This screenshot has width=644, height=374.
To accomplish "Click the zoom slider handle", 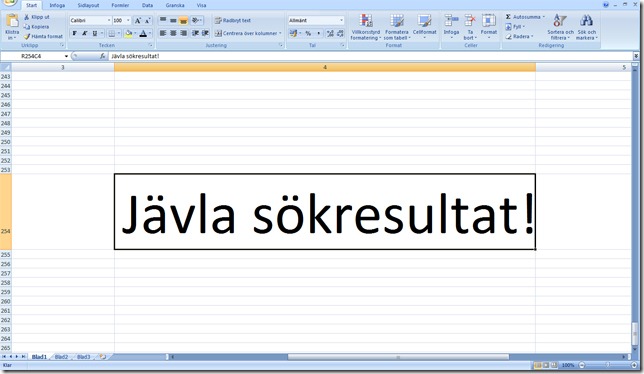I will click(x=608, y=365).
